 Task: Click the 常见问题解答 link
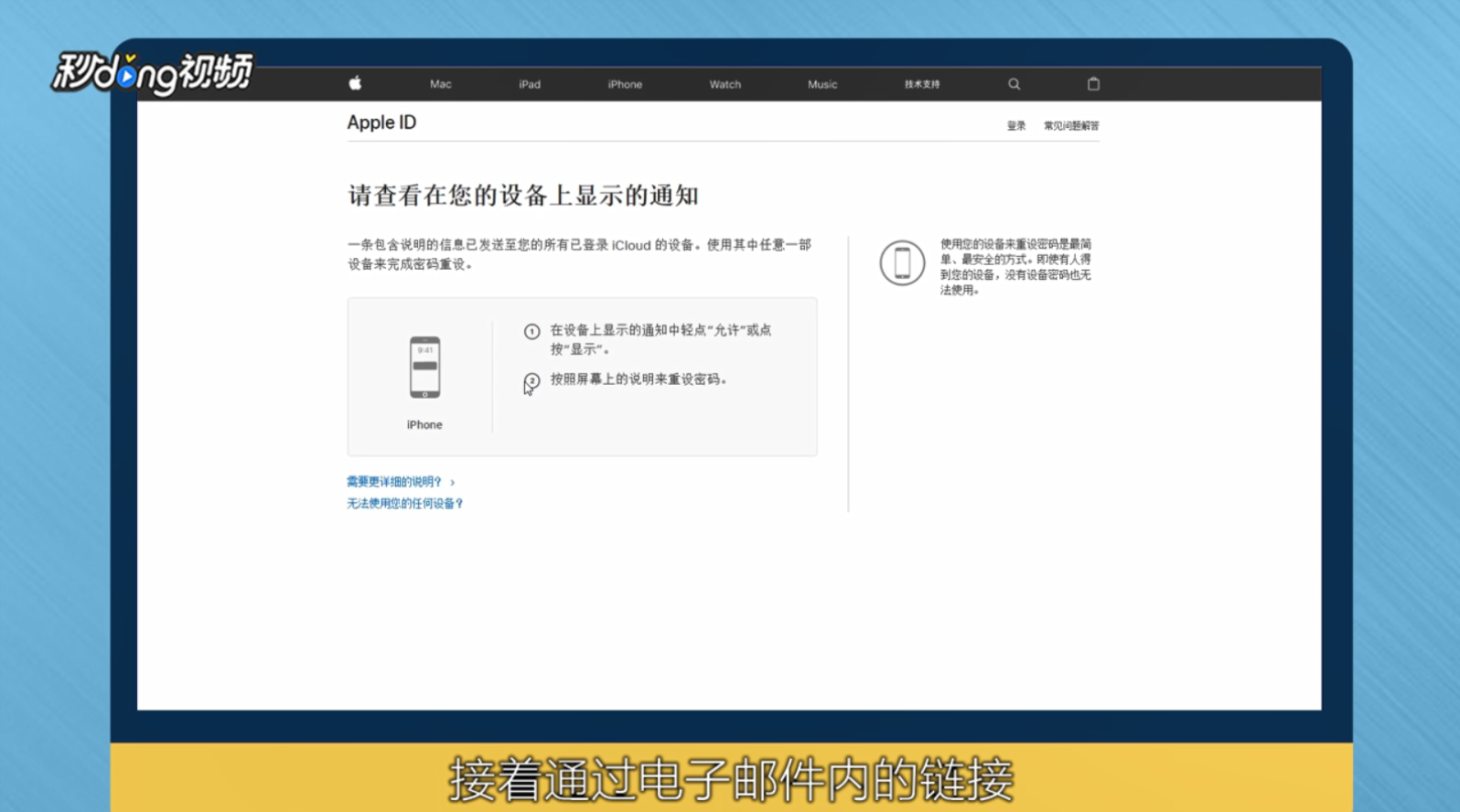(x=1071, y=126)
